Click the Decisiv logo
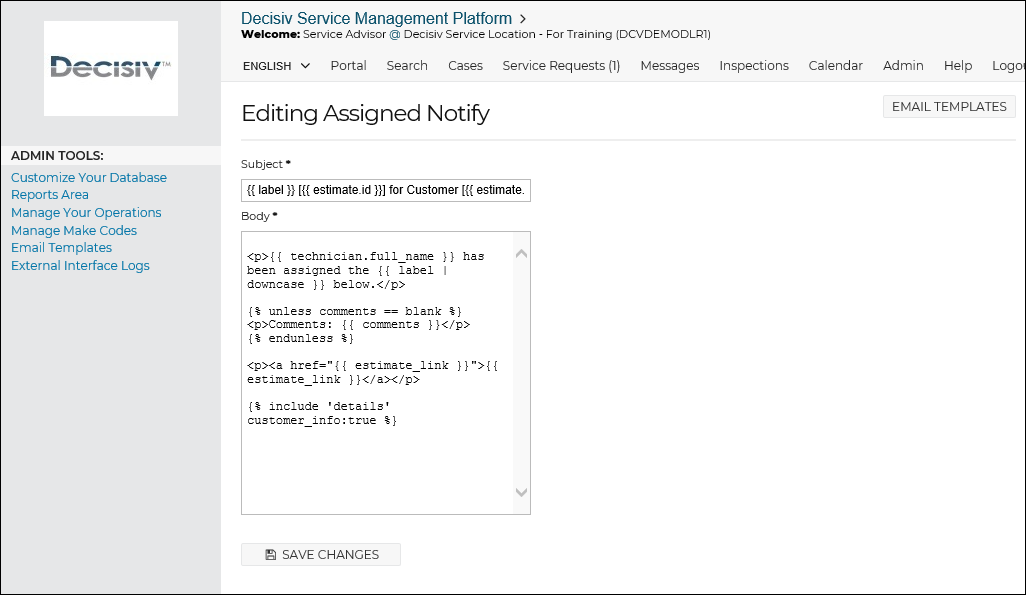The height and width of the screenshot is (595, 1026). [x=111, y=68]
